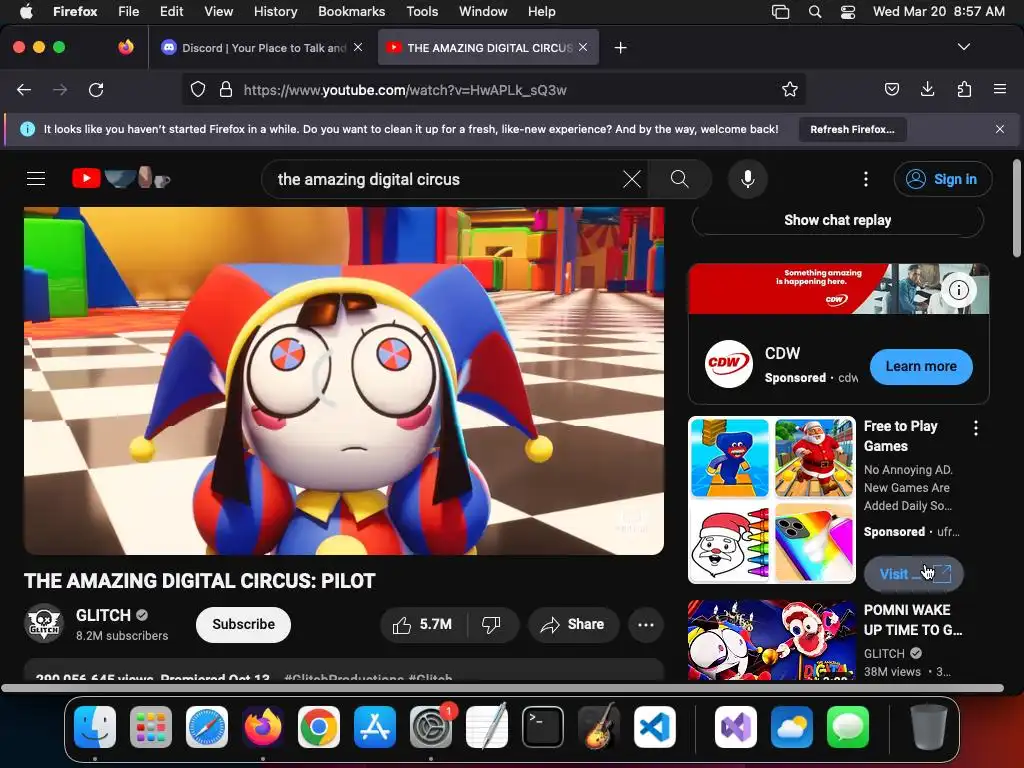
Task: Open Terminal from the Dock
Action: [x=543, y=727]
